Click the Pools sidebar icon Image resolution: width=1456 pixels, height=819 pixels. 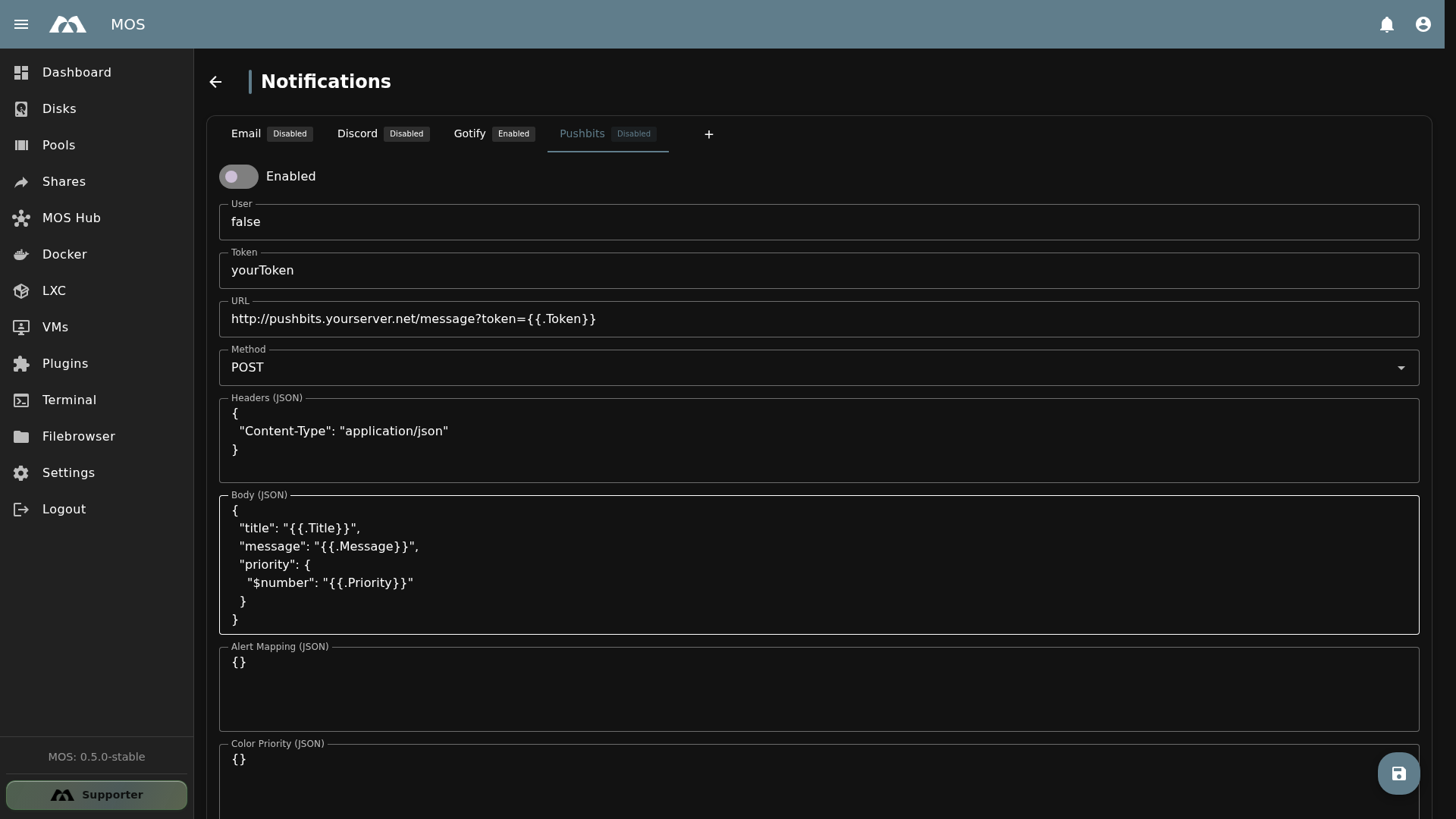coord(21,146)
